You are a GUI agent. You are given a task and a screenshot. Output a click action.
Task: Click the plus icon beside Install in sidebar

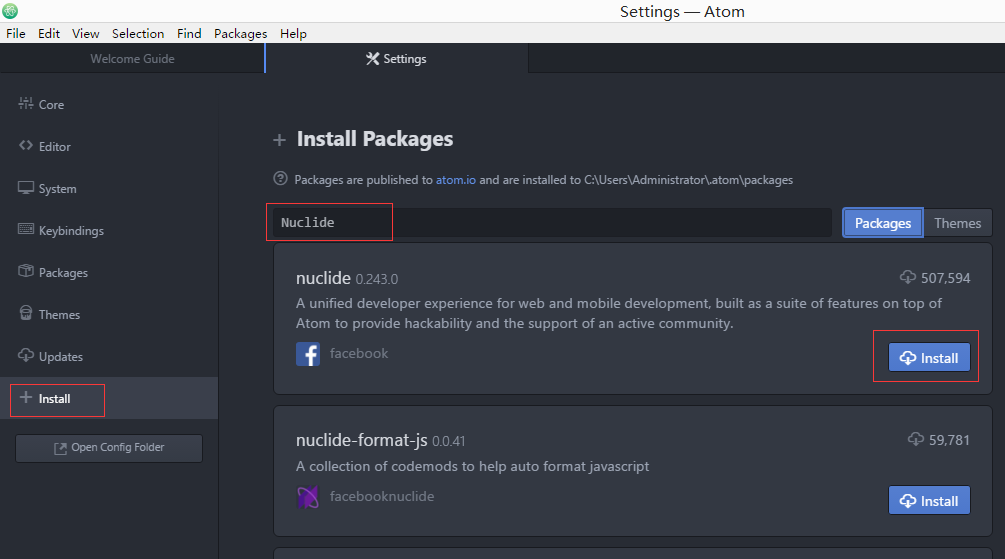coord(26,397)
